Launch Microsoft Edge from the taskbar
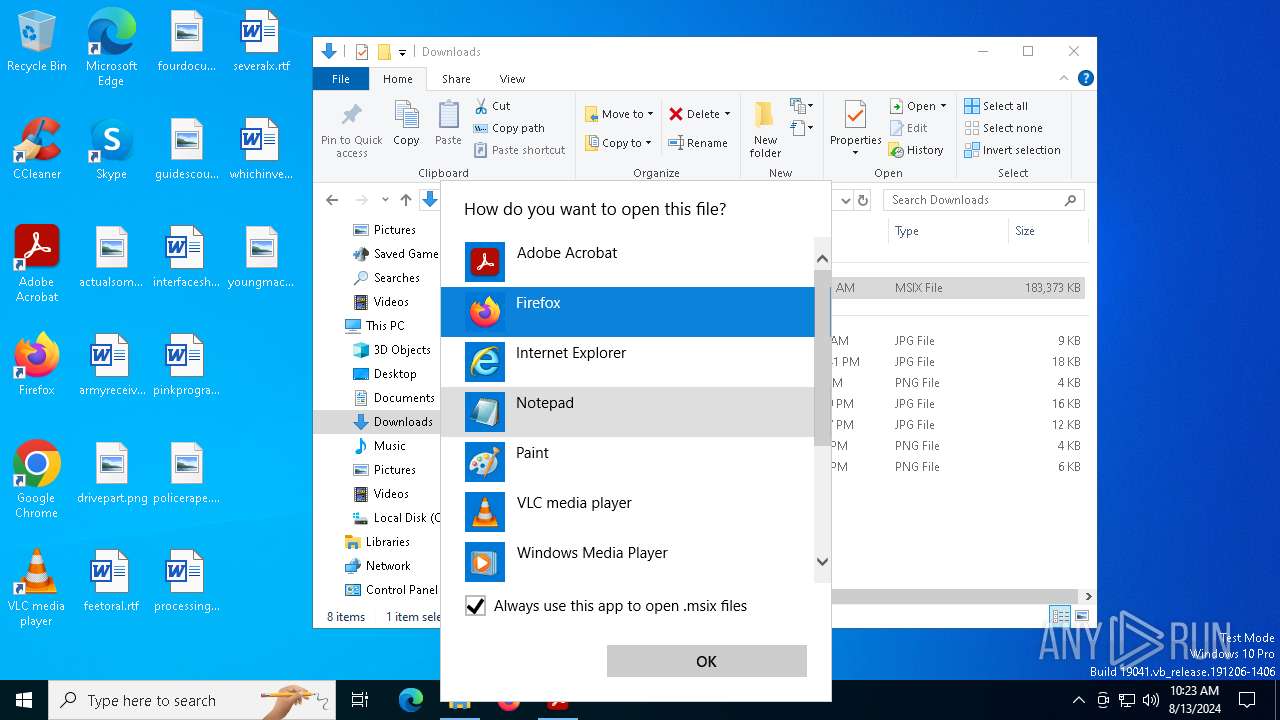Screen dimensions: 1280x720 click(x=411, y=700)
